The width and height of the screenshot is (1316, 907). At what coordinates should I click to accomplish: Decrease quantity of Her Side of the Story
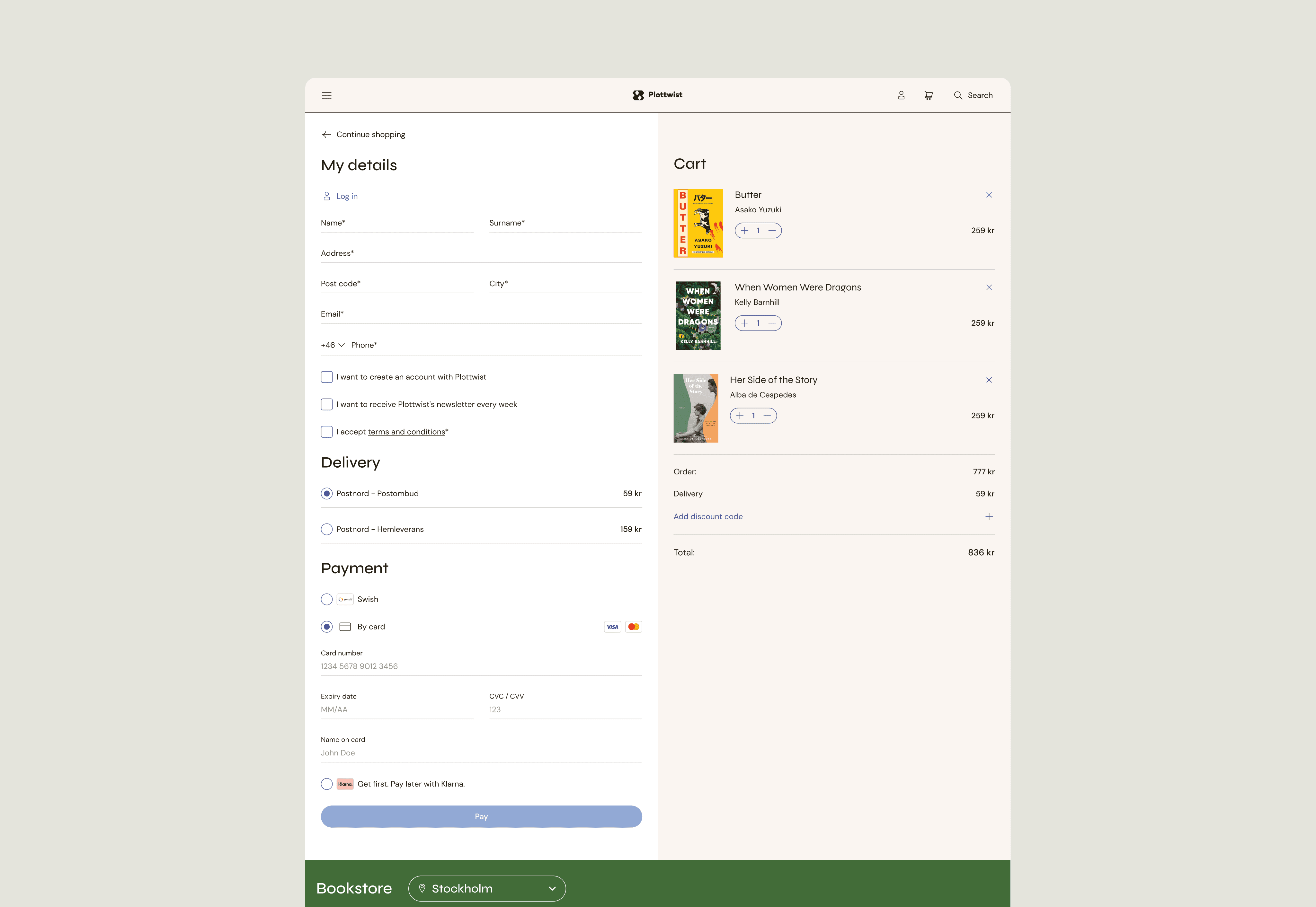[767, 416]
